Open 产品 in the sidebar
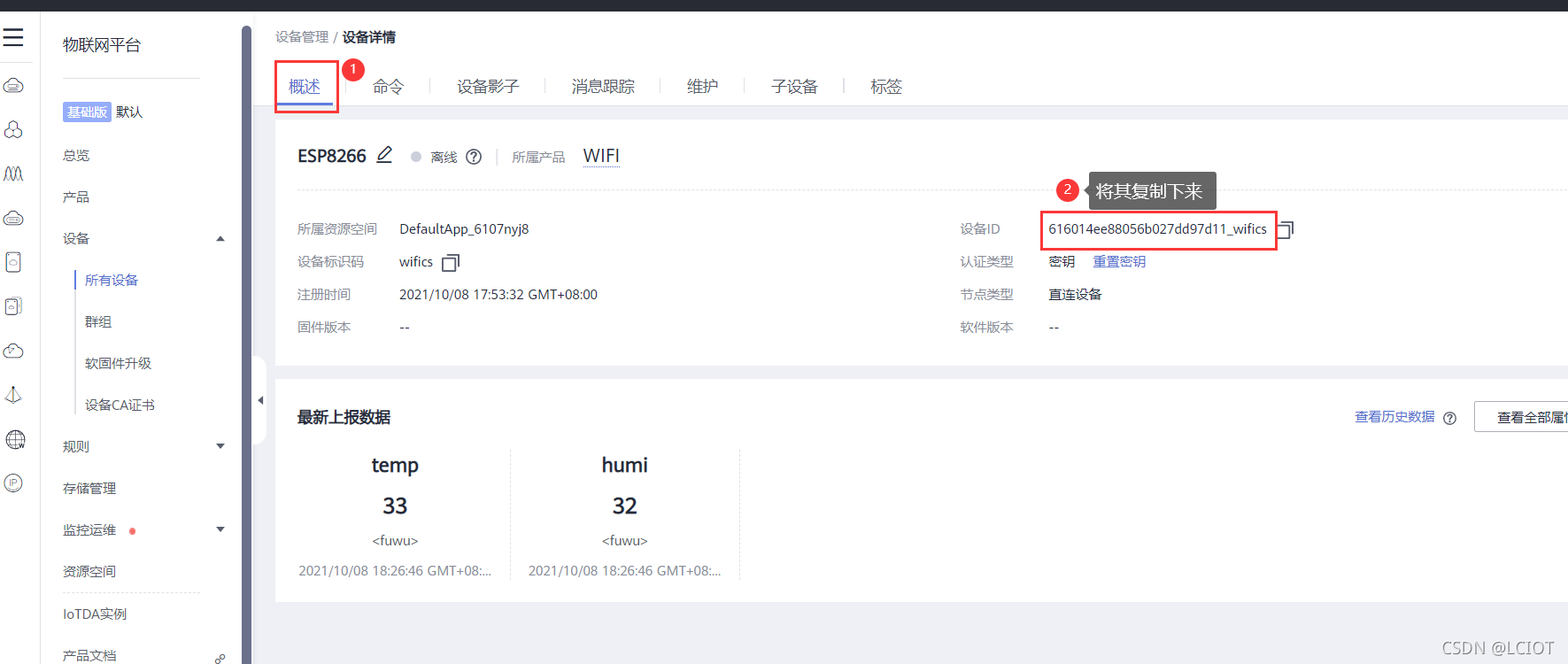 coord(76,197)
